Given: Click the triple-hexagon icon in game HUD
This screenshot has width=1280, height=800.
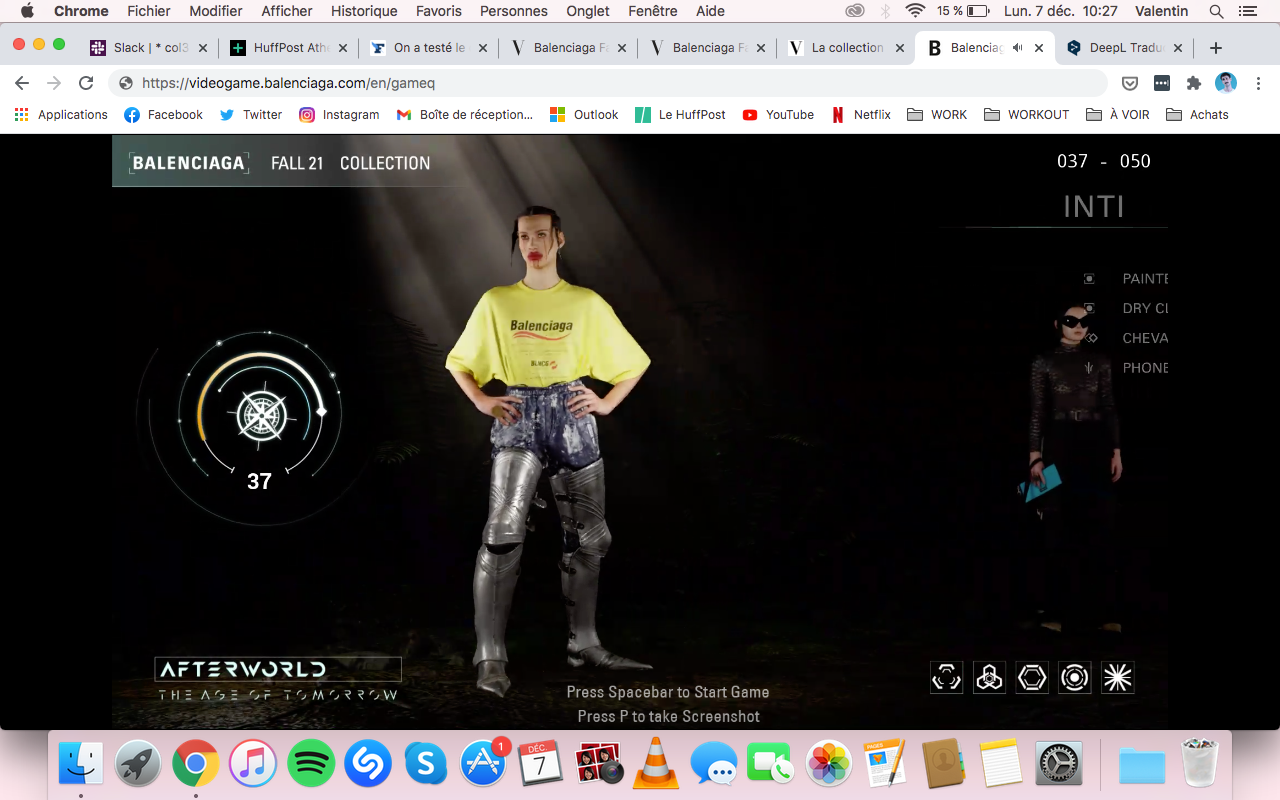Looking at the screenshot, I should 989,677.
